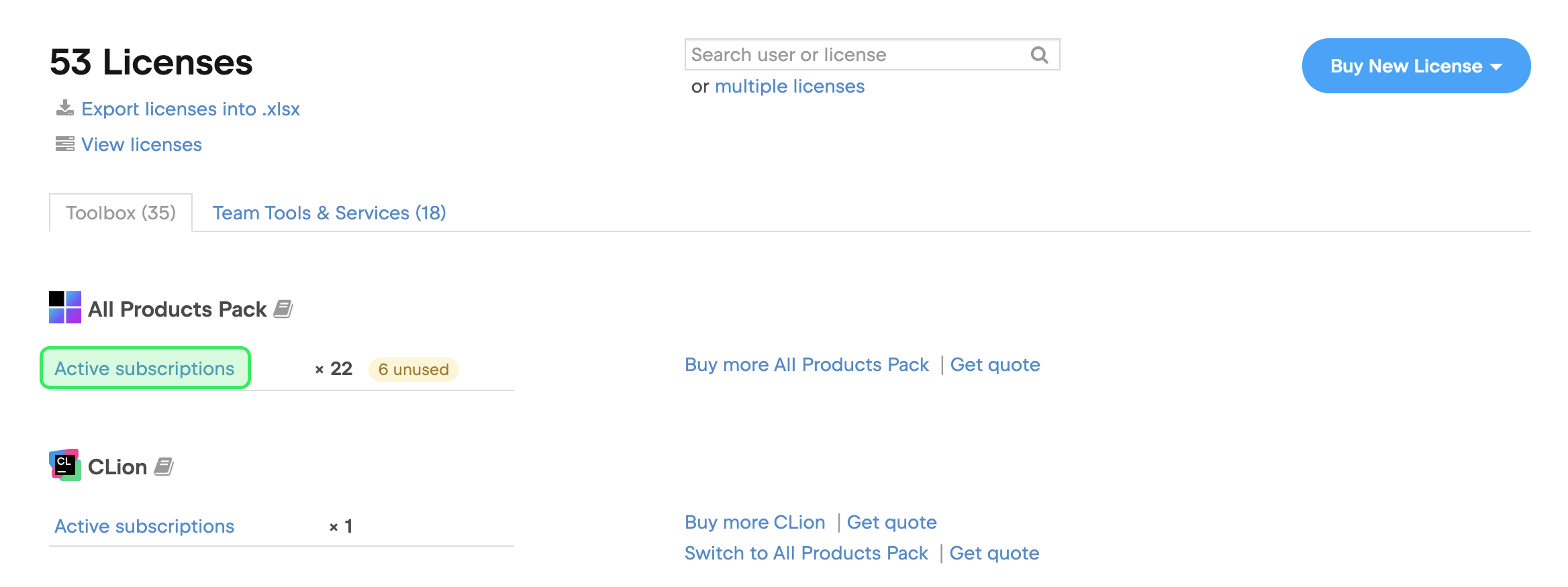Image resolution: width=1568 pixels, height=587 pixels.
Task: Select the Toolbox tab
Action: click(x=120, y=212)
